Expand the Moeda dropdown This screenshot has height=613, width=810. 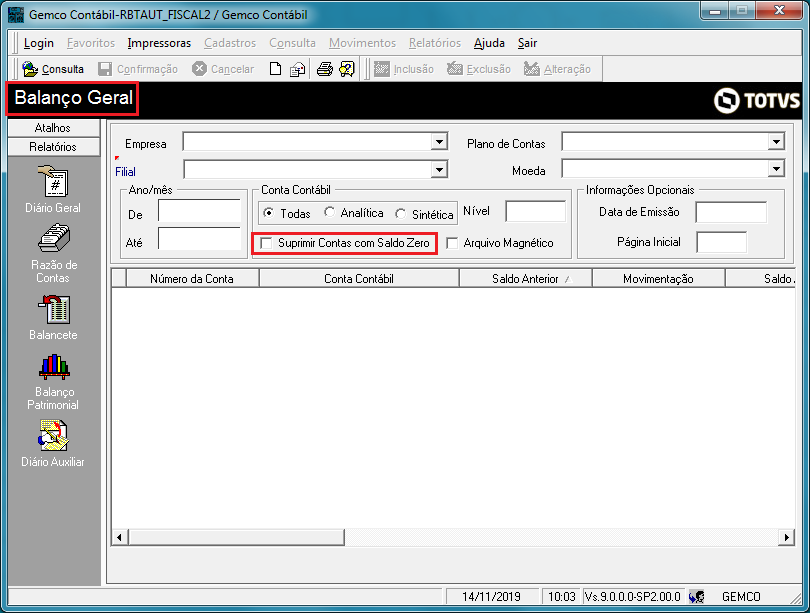(x=776, y=168)
